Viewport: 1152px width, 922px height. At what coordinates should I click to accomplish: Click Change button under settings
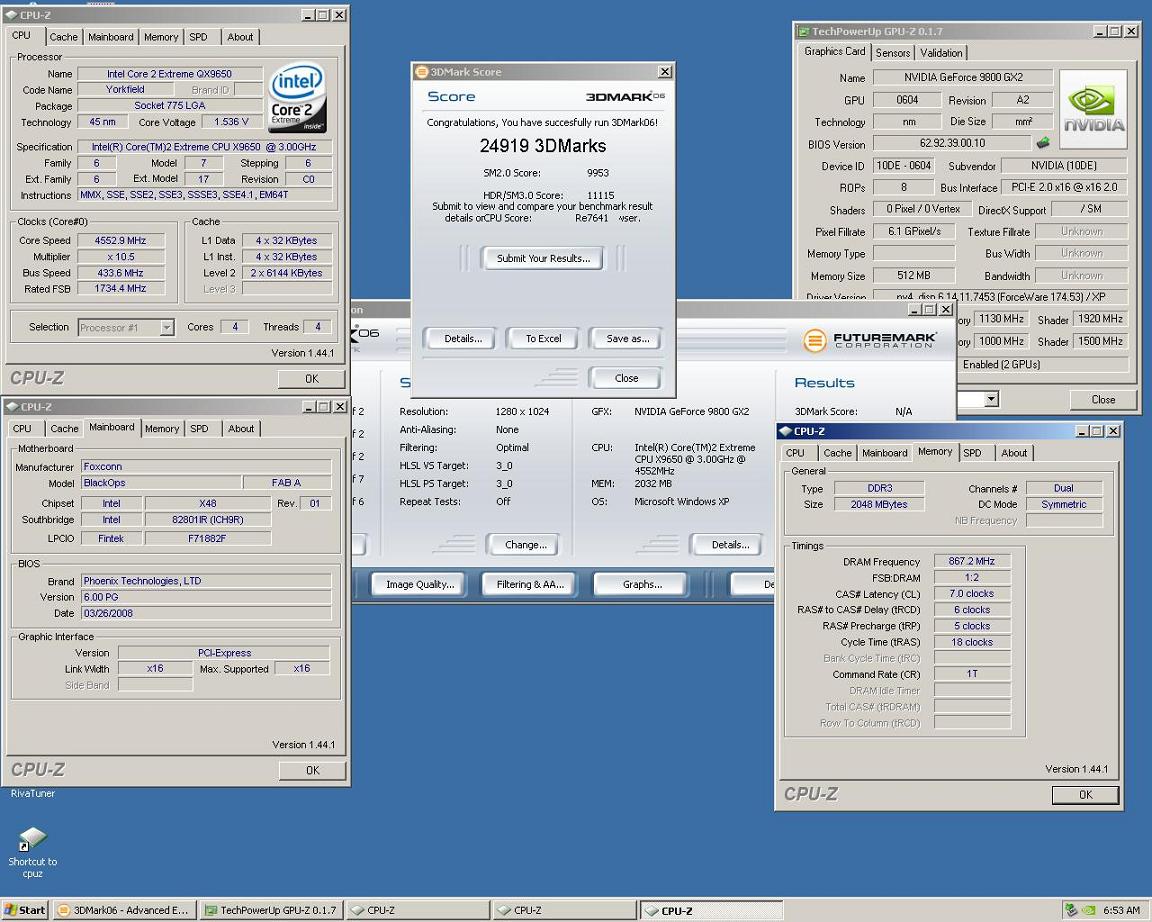tap(525, 544)
